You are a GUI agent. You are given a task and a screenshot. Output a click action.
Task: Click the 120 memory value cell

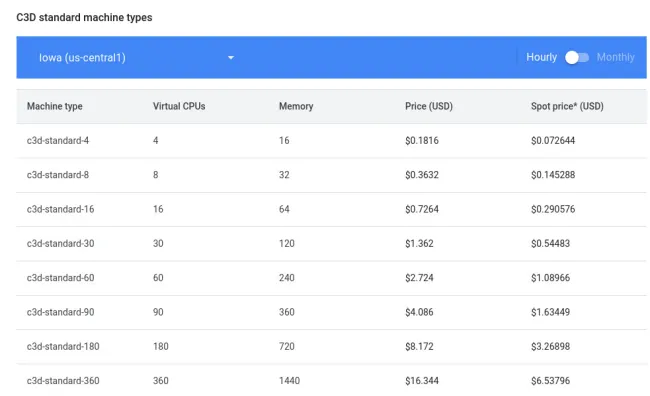click(x=287, y=243)
